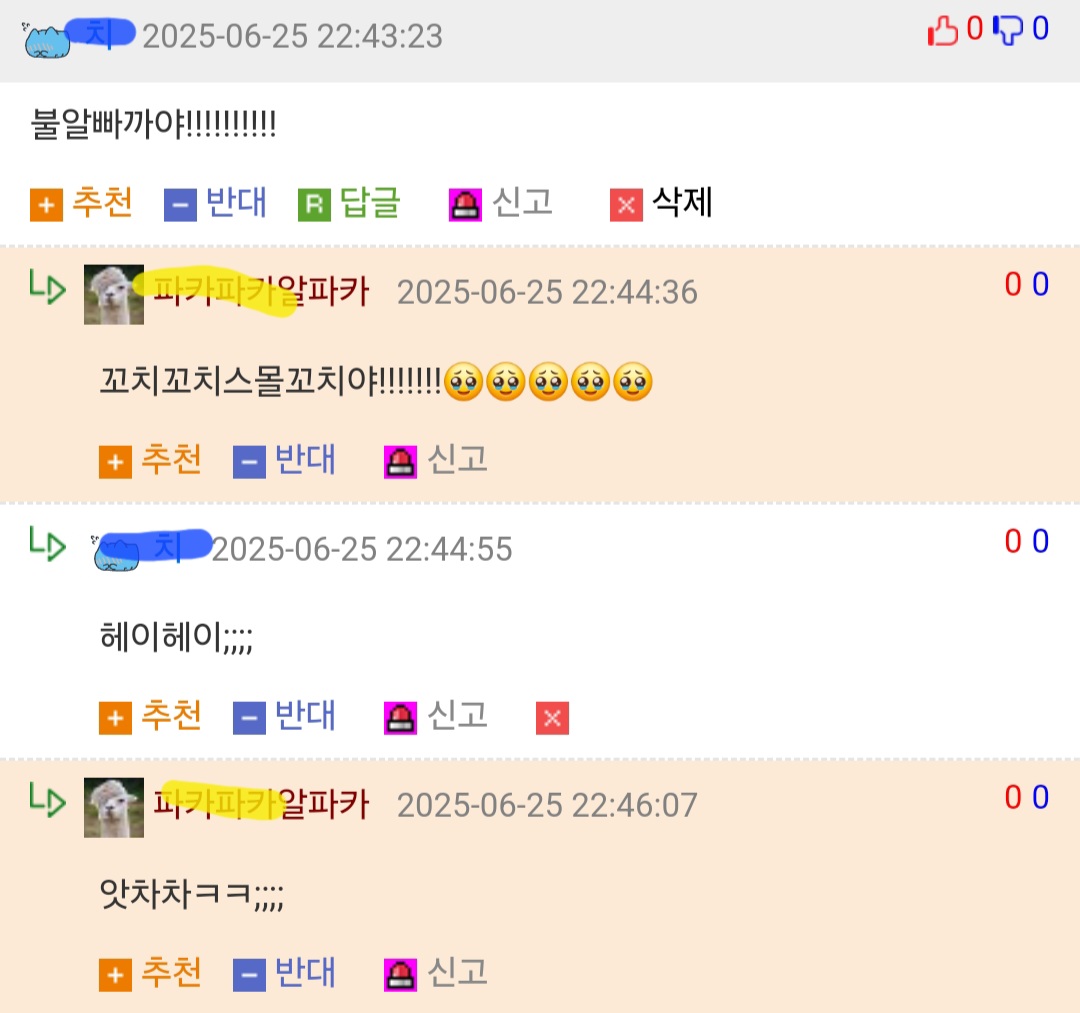The height and width of the screenshot is (1013, 1080).
Task: Report the 꼬치꼬치스몰꼬치야 reply with 신고
Action: 436,460
